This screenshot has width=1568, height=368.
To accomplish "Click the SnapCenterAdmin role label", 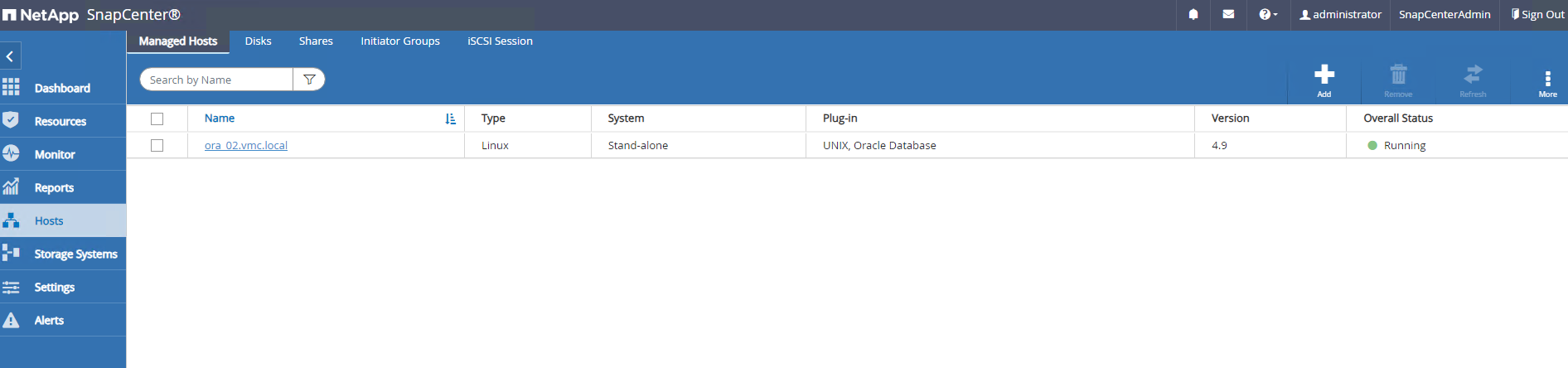I will pos(1445,14).
